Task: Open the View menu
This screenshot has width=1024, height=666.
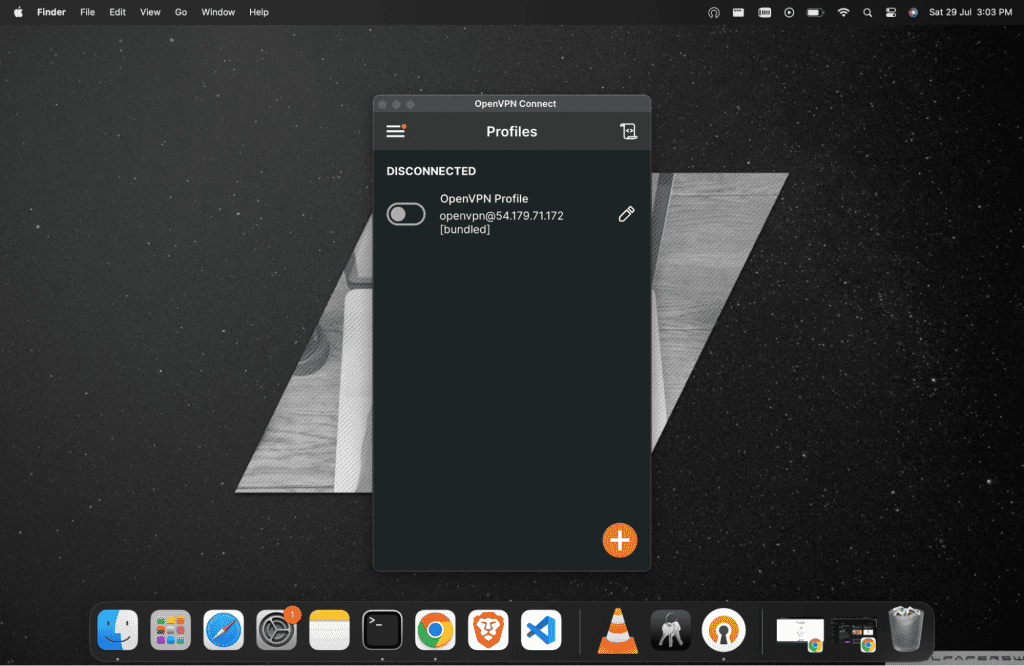Action: (150, 12)
